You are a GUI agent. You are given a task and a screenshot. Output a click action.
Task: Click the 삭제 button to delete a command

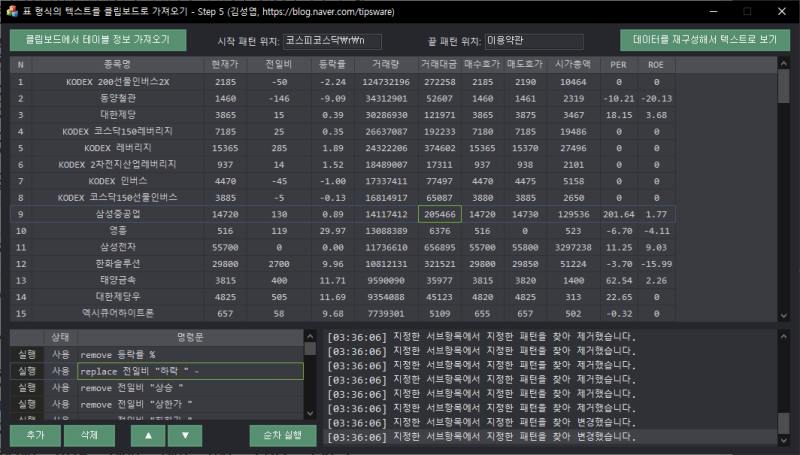tap(87, 436)
